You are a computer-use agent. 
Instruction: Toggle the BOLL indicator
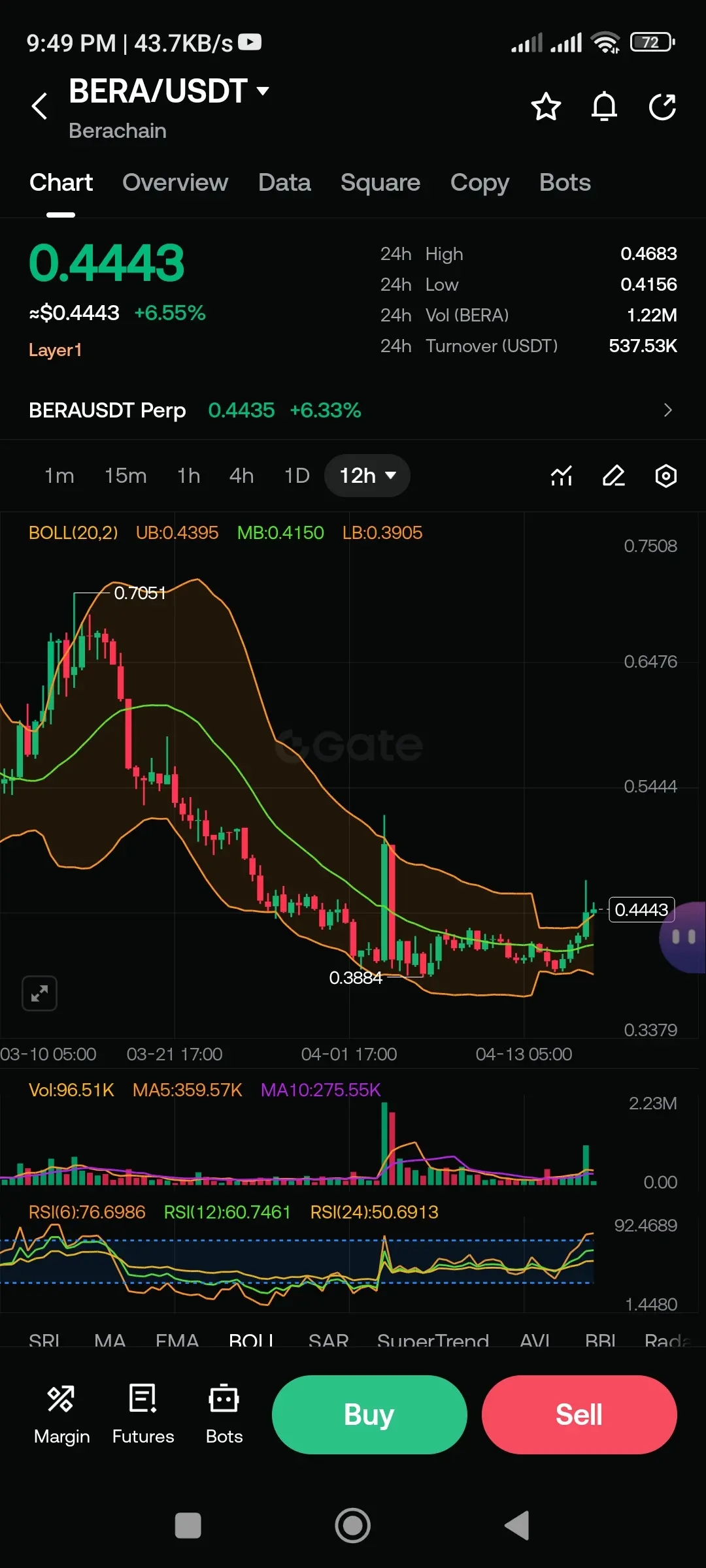pos(251,1342)
